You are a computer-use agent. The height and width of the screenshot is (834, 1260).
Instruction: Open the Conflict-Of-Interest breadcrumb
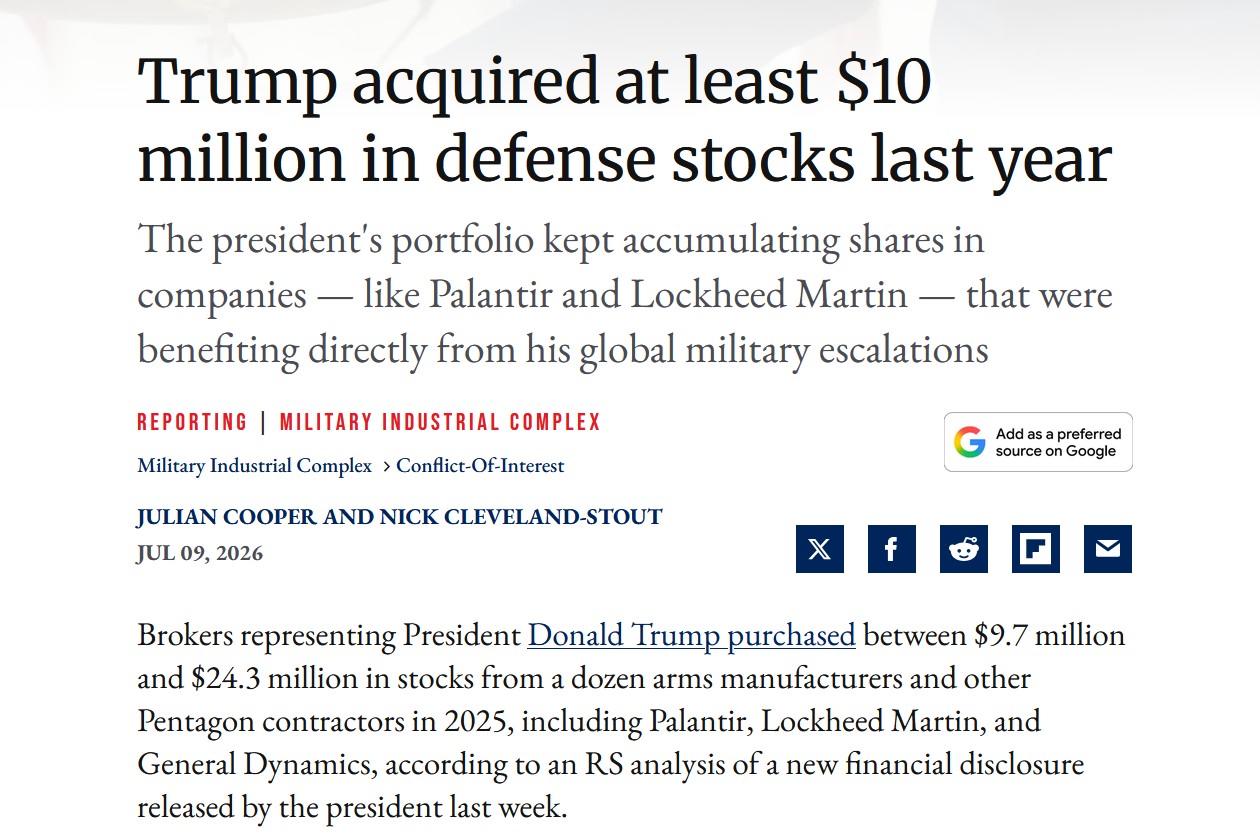(480, 466)
